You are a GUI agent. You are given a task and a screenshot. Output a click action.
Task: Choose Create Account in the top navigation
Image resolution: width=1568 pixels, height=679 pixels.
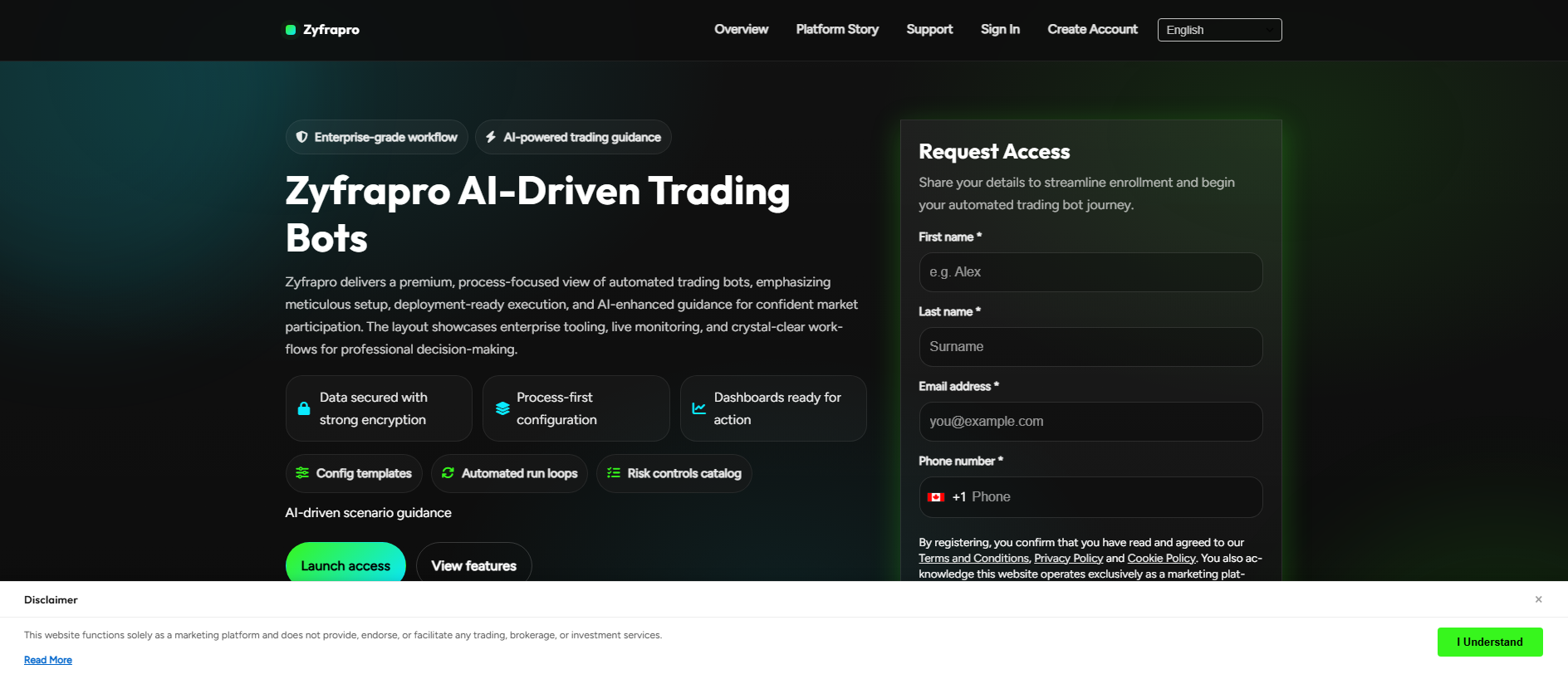point(1092,29)
